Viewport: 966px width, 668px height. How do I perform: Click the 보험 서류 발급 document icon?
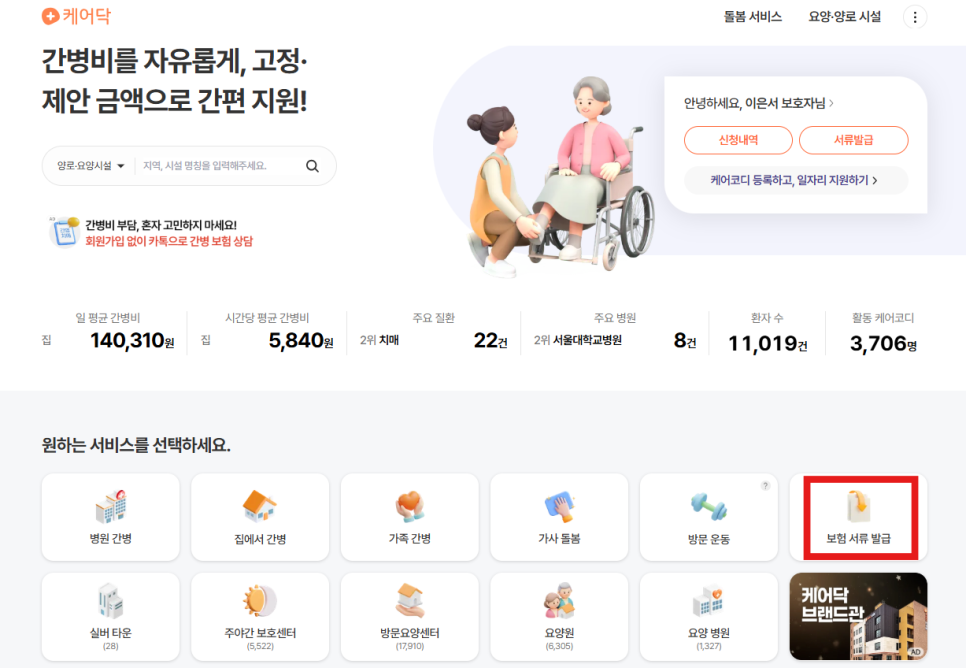[858, 507]
